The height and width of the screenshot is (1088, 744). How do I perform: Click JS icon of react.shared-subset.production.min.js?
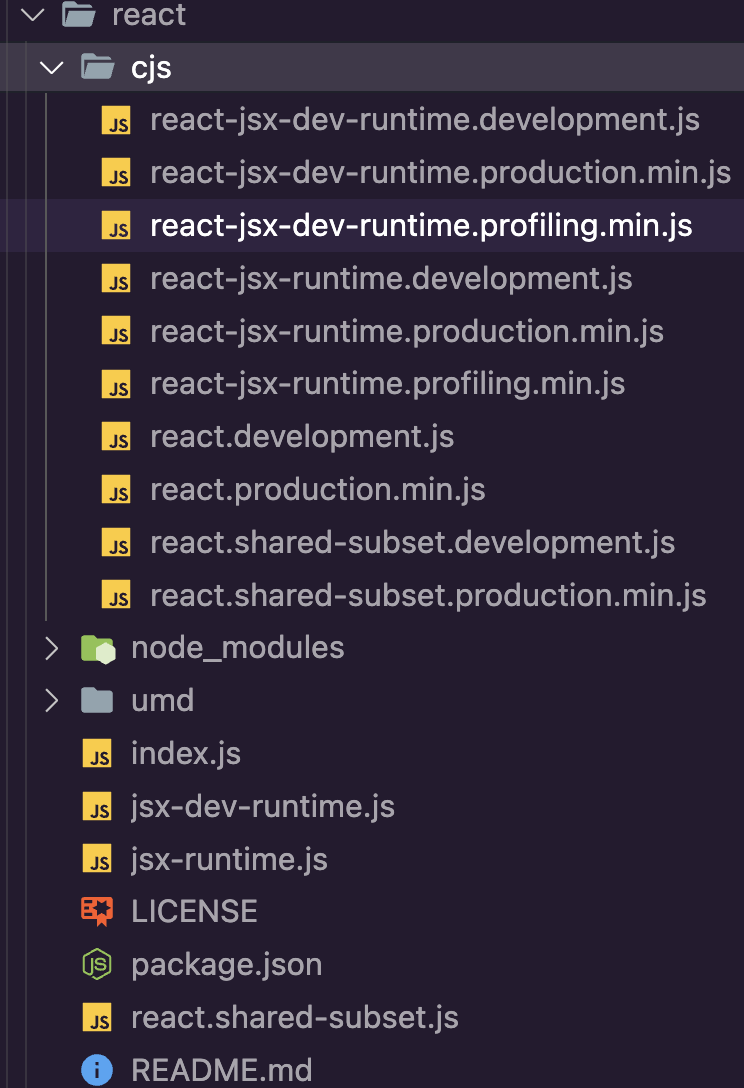(x=116, y=595)
